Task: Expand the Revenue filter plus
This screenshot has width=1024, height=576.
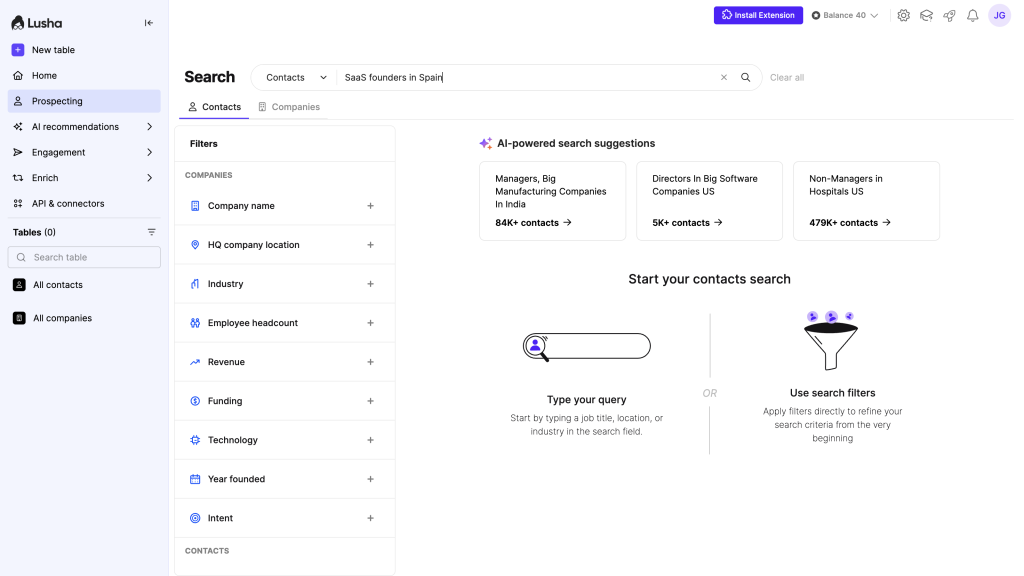Action: click(x=370, y=362)
